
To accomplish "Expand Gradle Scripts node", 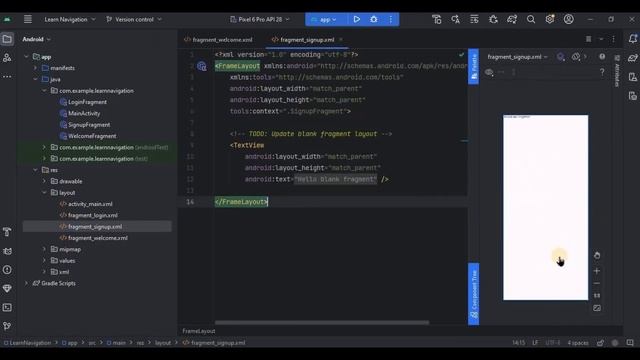I will (27, 283).
